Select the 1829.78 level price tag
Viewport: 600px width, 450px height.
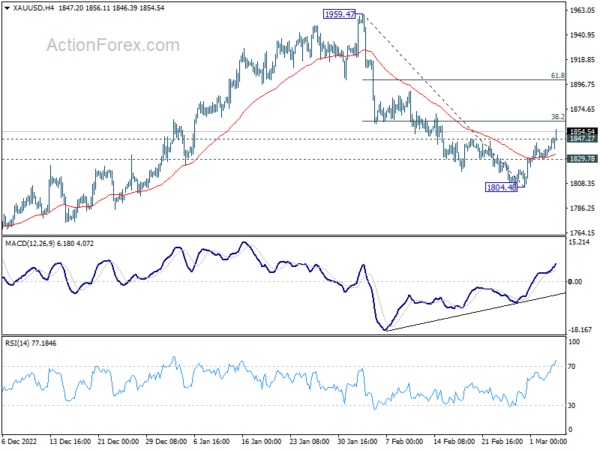[582, 159]
